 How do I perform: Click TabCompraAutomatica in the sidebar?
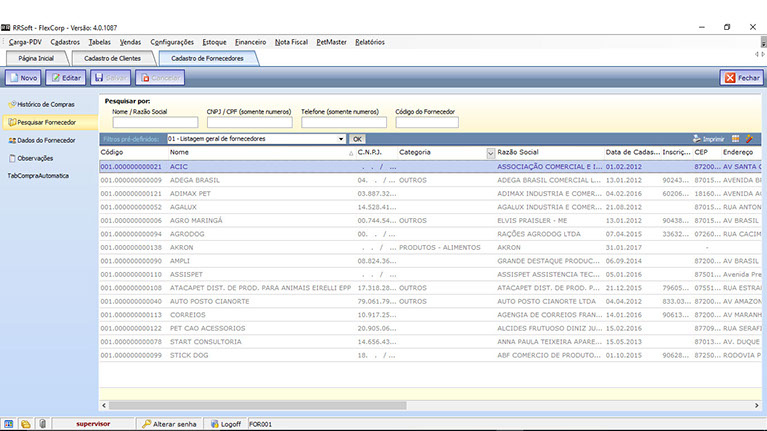tap(38, 176)
